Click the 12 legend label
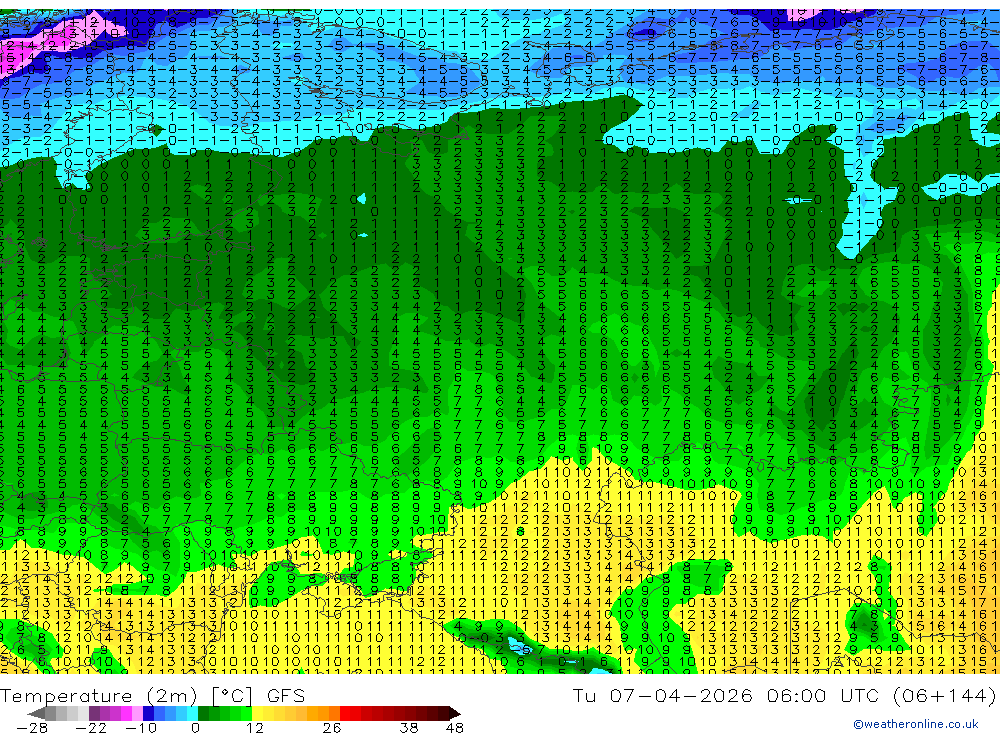This screenshot has width=1000, height=733. click(x=254, y=728)
